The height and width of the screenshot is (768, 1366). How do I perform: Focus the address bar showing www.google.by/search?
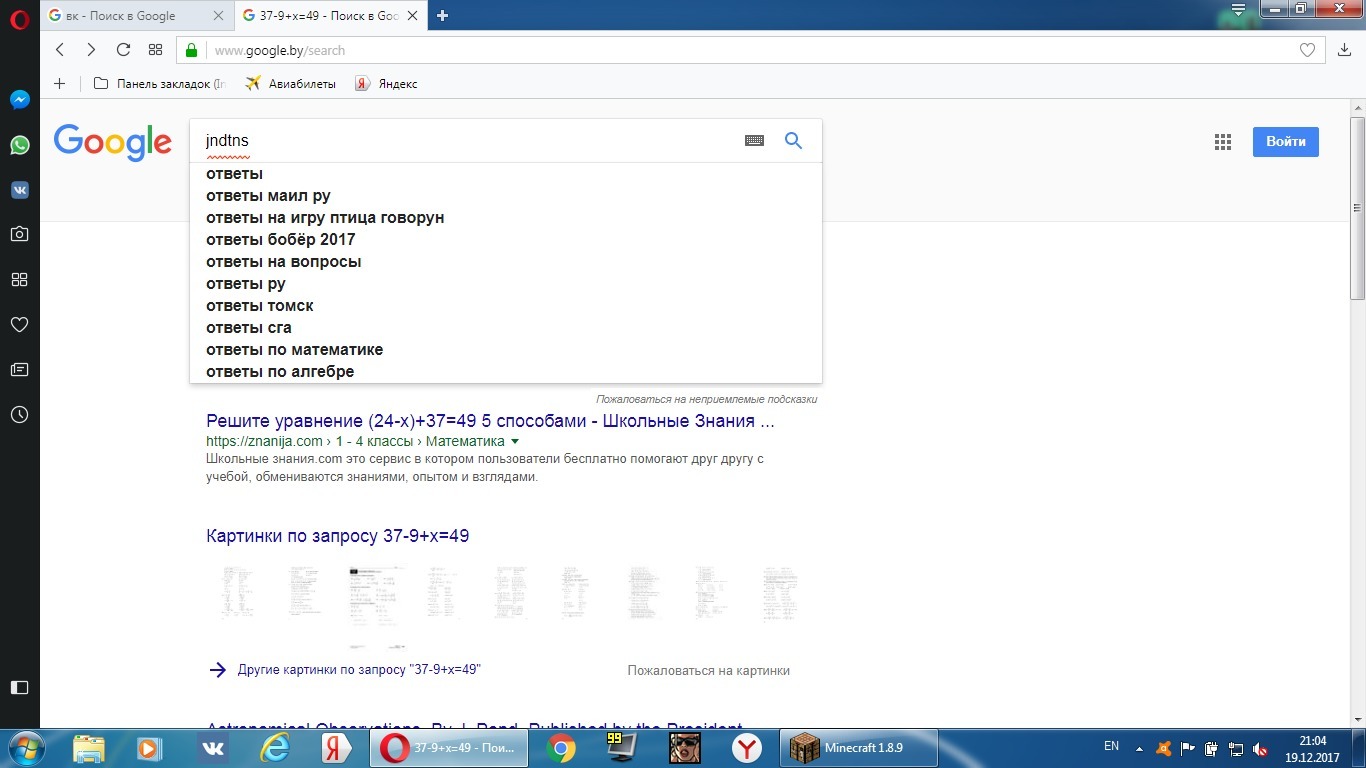[x=750, y=50]
